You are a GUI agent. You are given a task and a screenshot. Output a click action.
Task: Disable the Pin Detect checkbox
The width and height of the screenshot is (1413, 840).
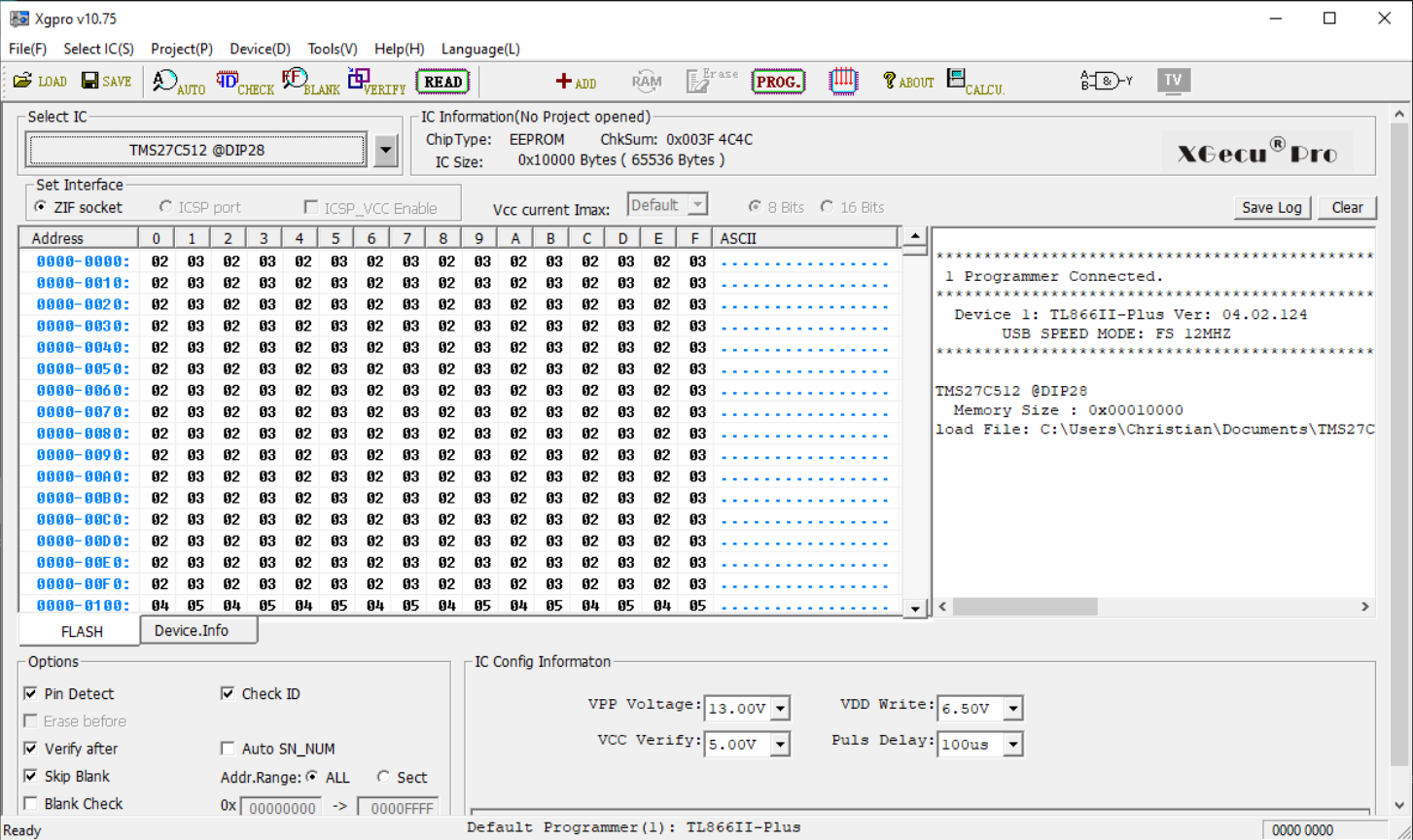point(31,693)
